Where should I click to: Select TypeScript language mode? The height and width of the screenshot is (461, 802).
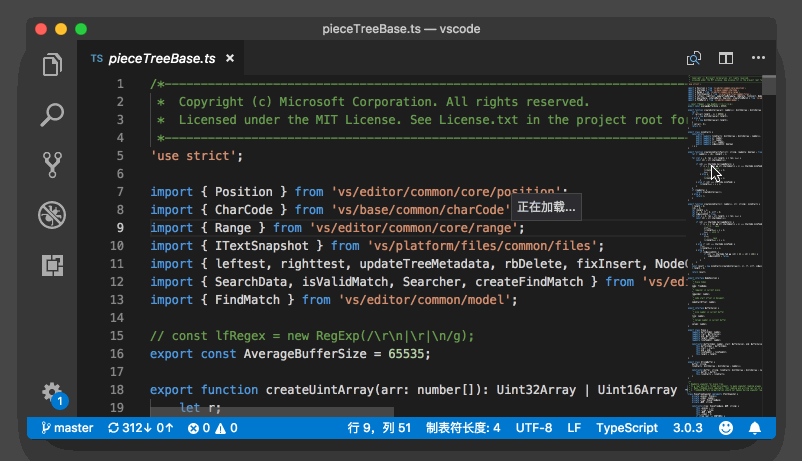click(x=627, y=428)
